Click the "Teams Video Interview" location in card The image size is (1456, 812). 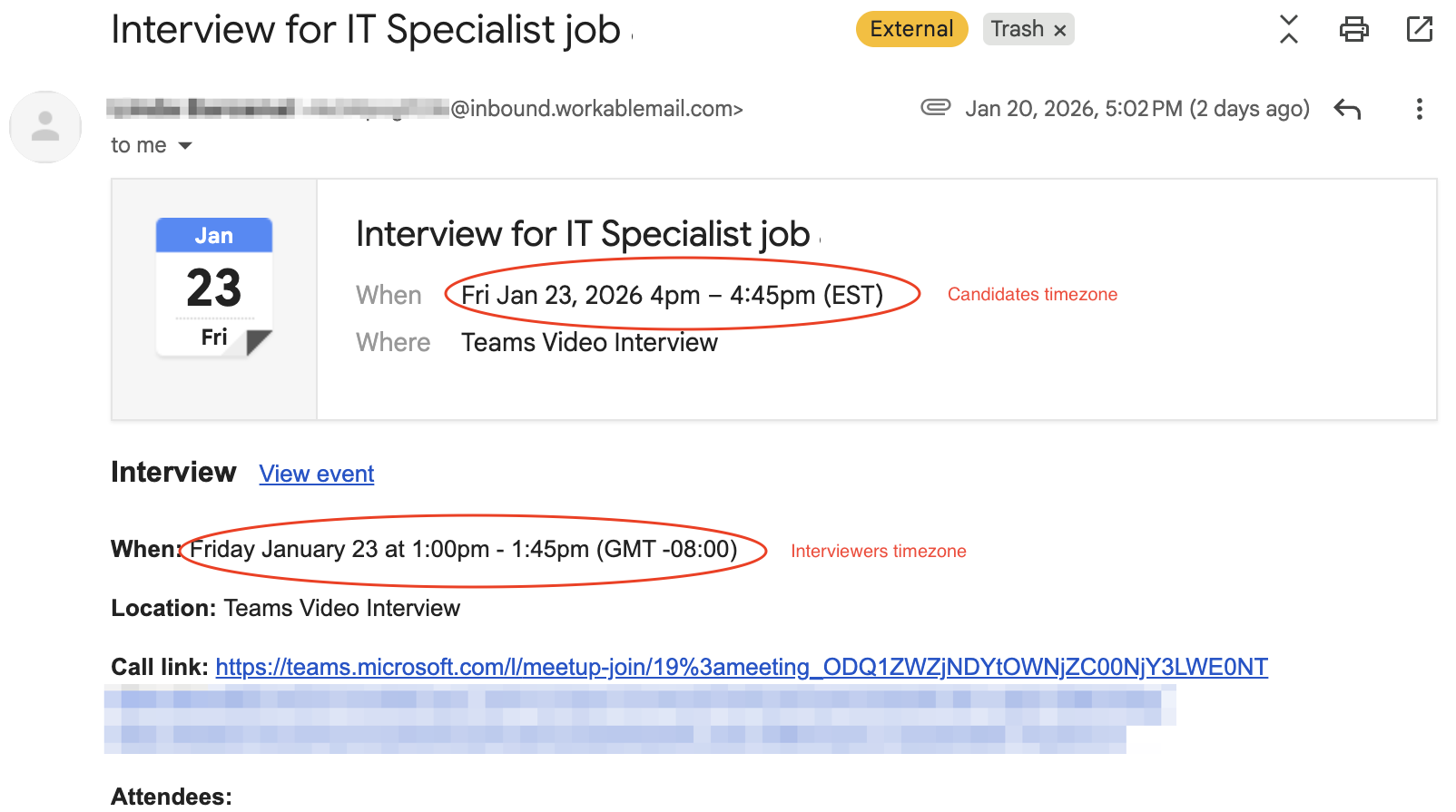tap(589, 342)
